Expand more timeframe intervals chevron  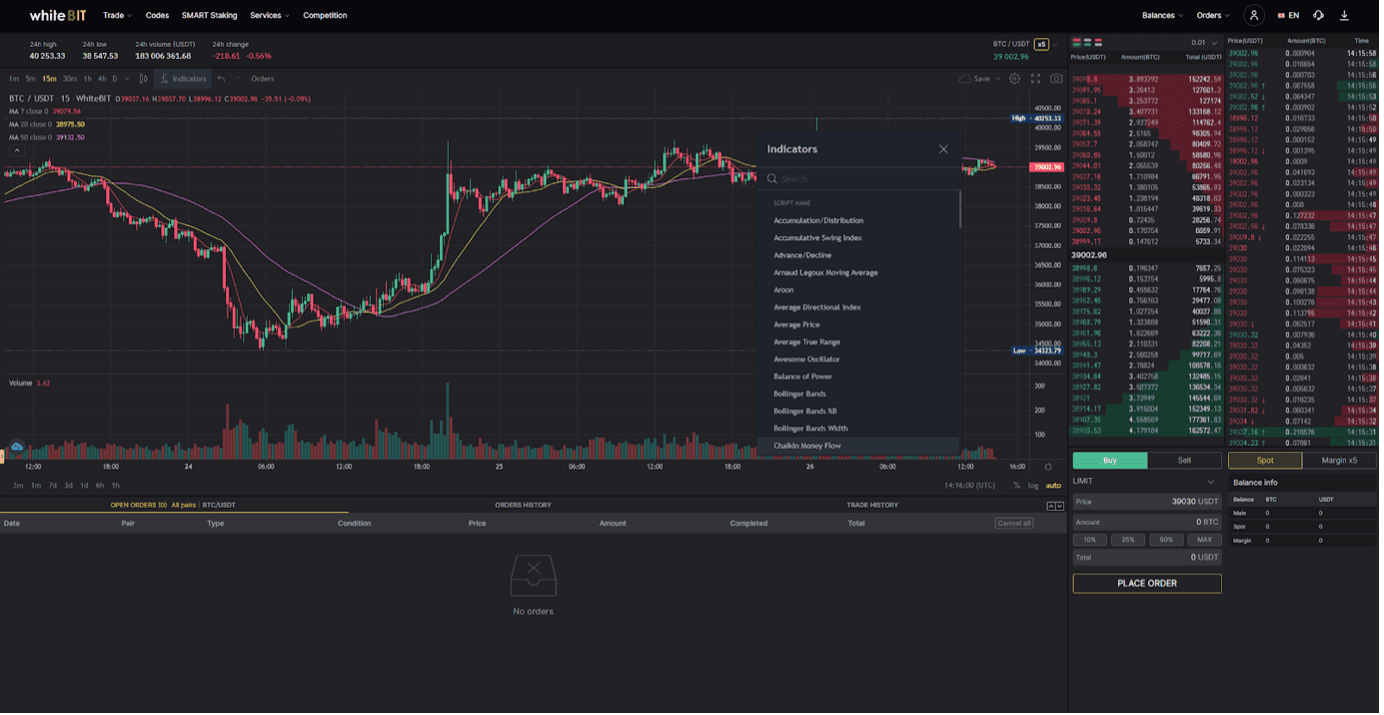[x=128, y=78]
